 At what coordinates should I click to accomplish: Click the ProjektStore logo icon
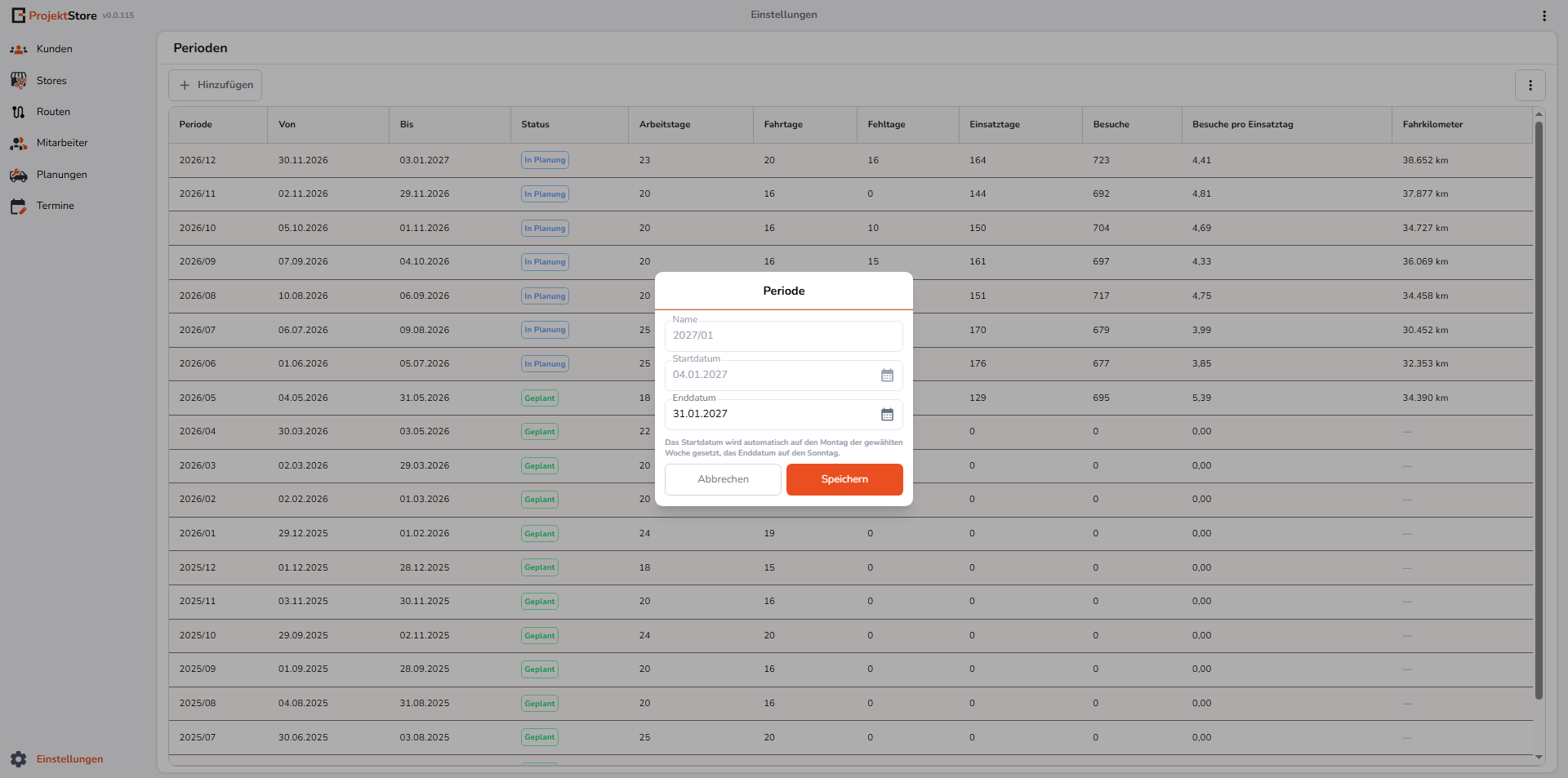point(18,16)
